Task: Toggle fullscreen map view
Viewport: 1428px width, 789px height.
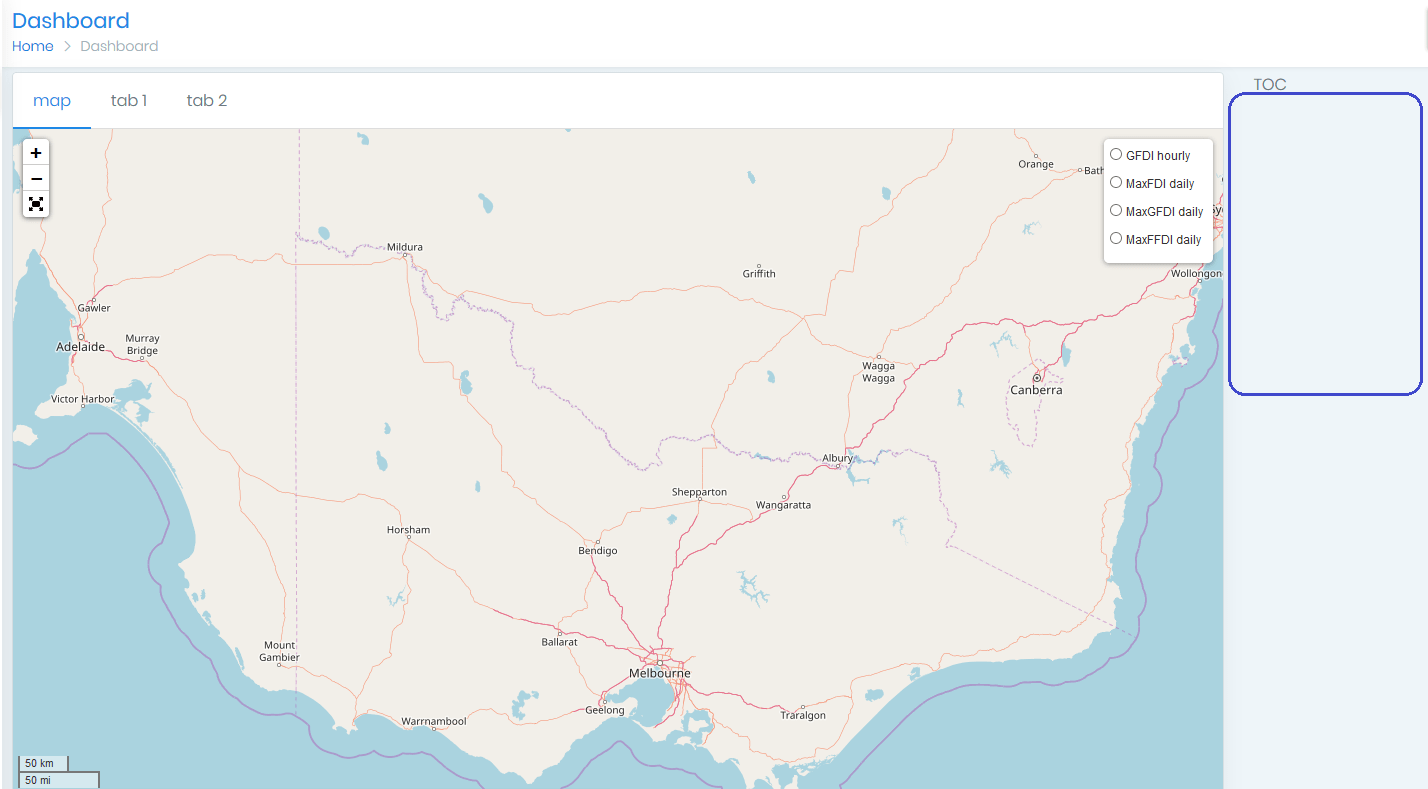Action: pos(36,204)
